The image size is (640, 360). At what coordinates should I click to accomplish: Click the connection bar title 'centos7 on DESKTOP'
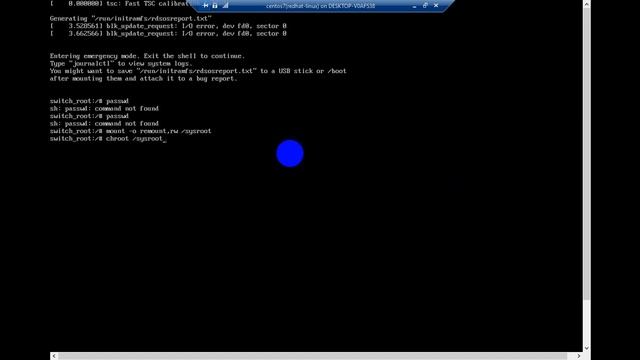[x=320, y=6]
